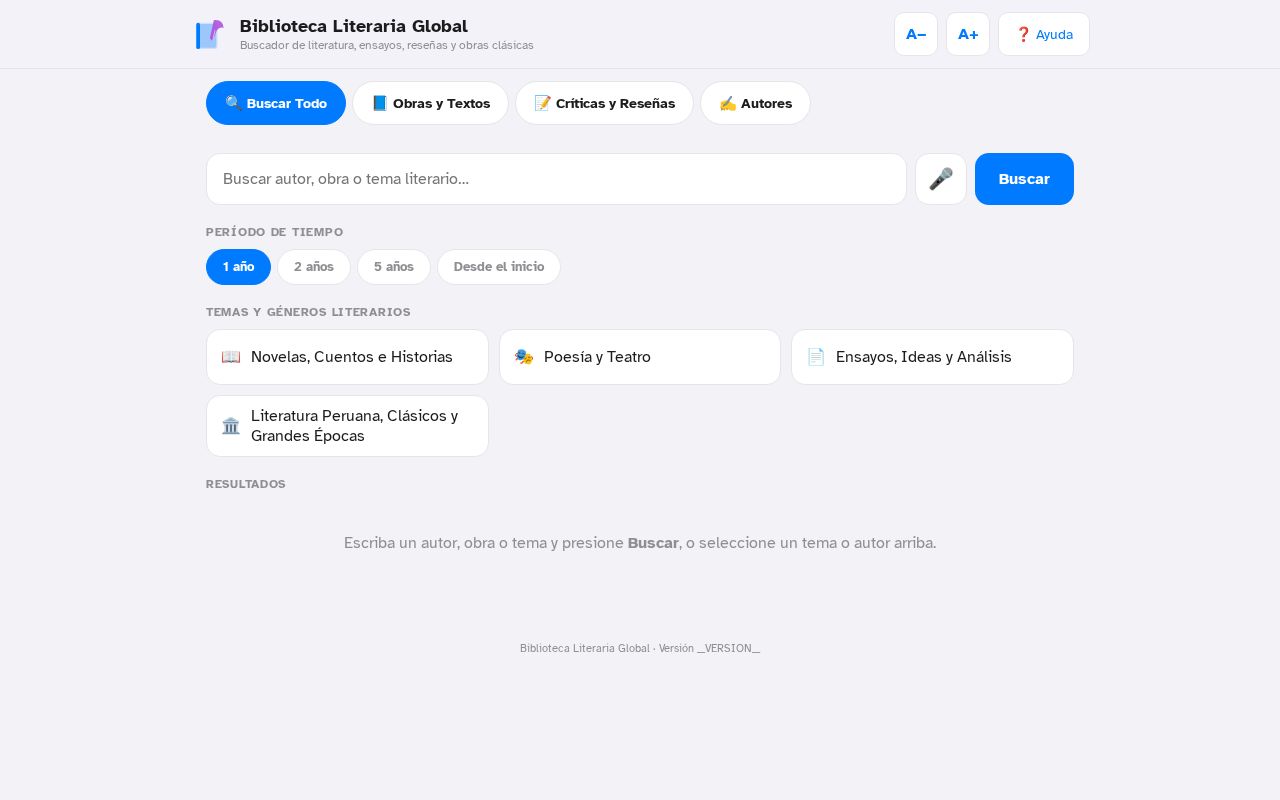Choose Literatura Peruana, Clásicos topic card
Screen dimensions: 1280x800
347,426
